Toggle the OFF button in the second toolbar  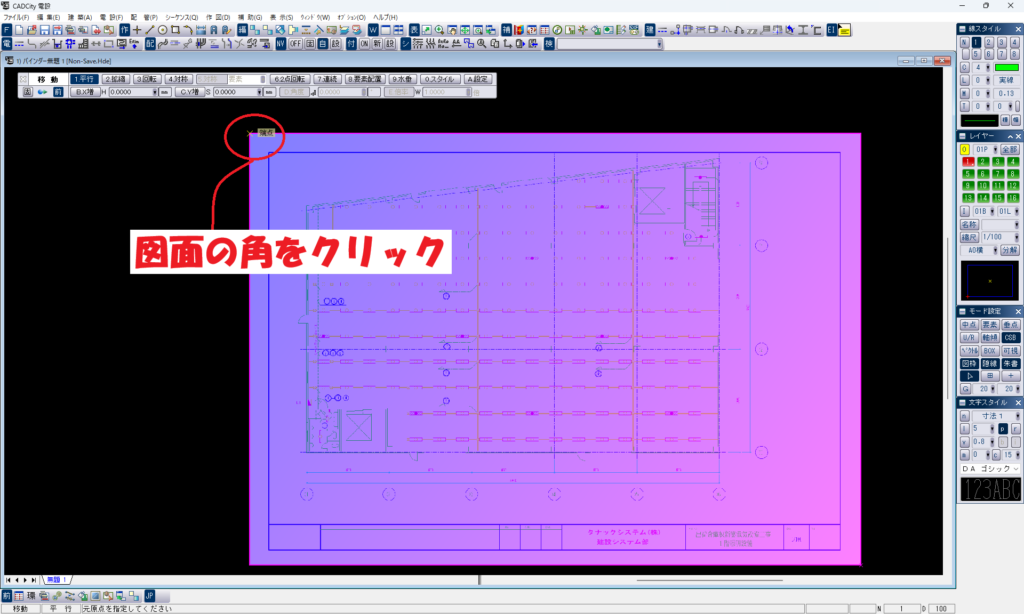click(x=295, y=44)
